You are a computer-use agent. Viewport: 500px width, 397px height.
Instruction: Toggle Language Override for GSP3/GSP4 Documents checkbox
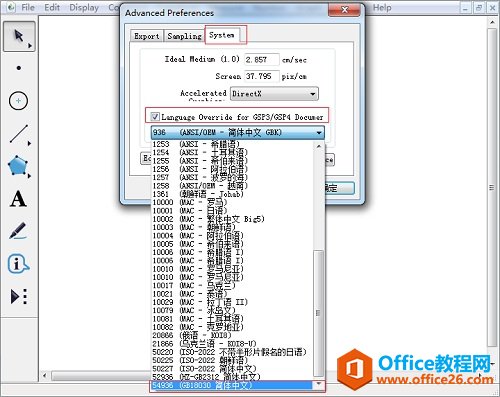pos(155,117)
